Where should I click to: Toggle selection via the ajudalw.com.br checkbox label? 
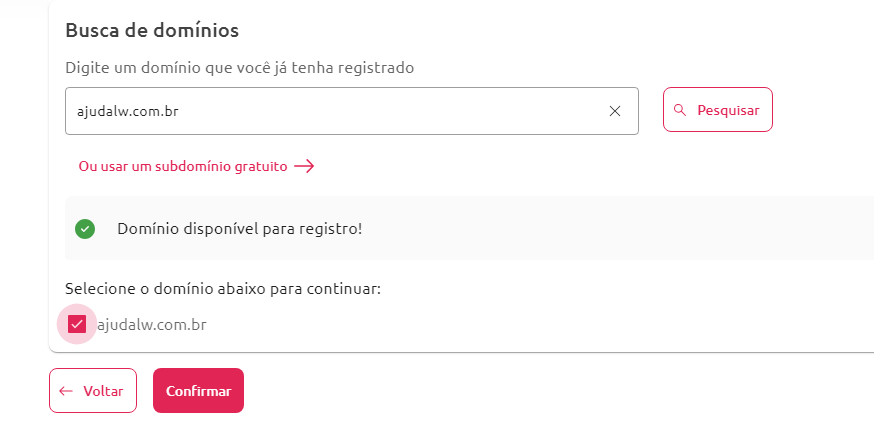click(152, 325)
